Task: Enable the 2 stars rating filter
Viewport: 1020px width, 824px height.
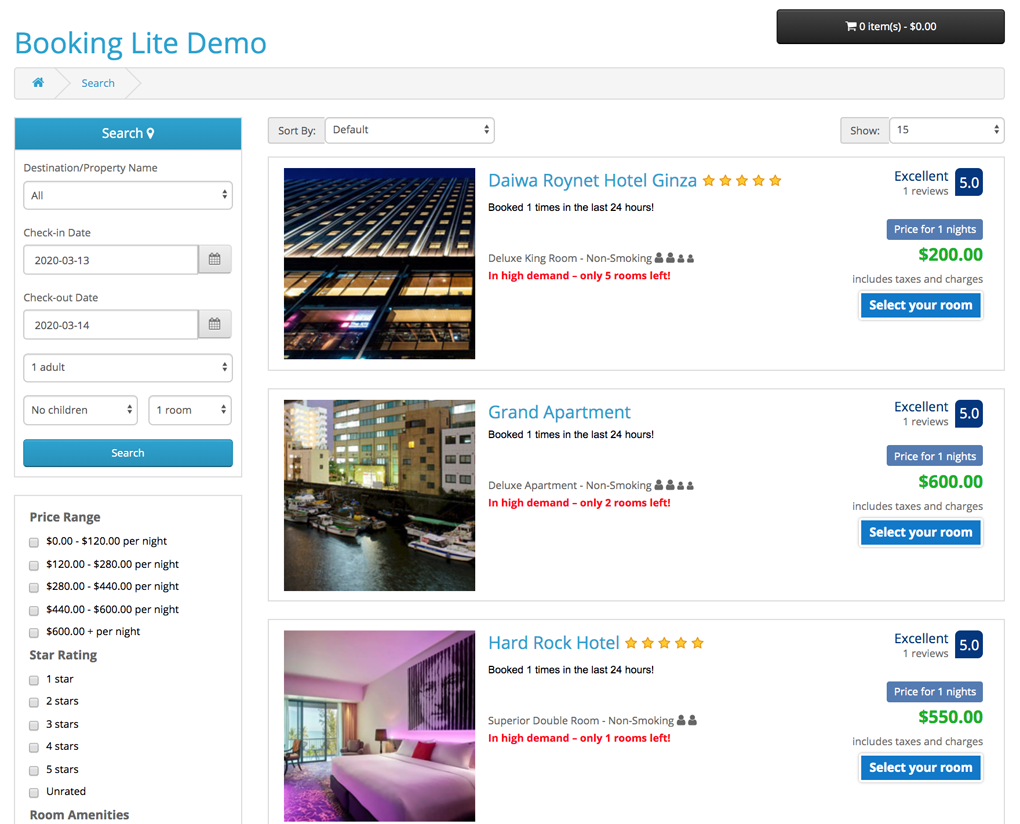Action: click(x=34, y=702)
